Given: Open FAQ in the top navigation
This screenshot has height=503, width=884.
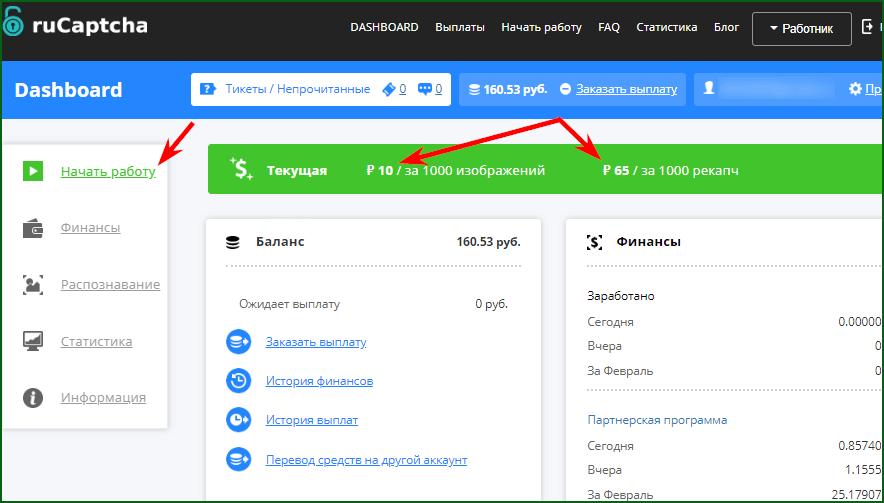Looking at the screenshot, I should click(609, 27).
